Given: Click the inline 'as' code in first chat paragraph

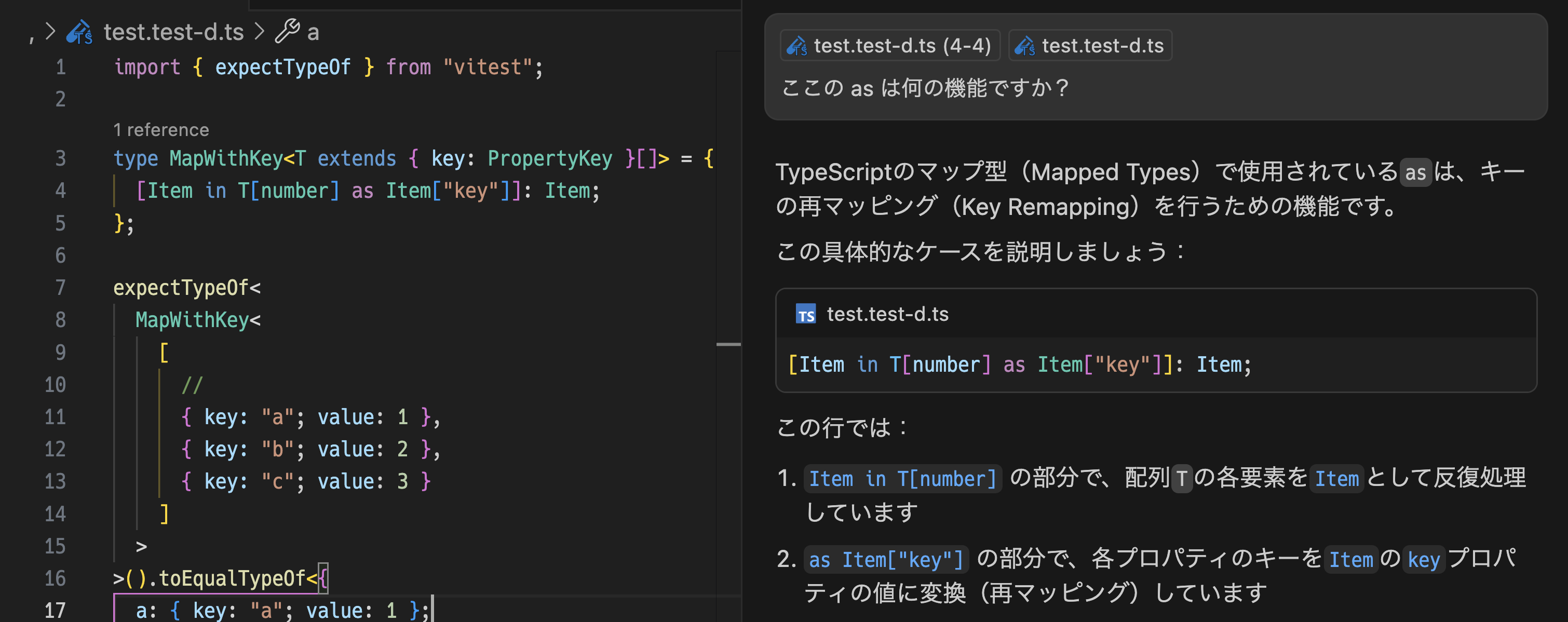Looking at the screenshot, I should [1415, 172].
